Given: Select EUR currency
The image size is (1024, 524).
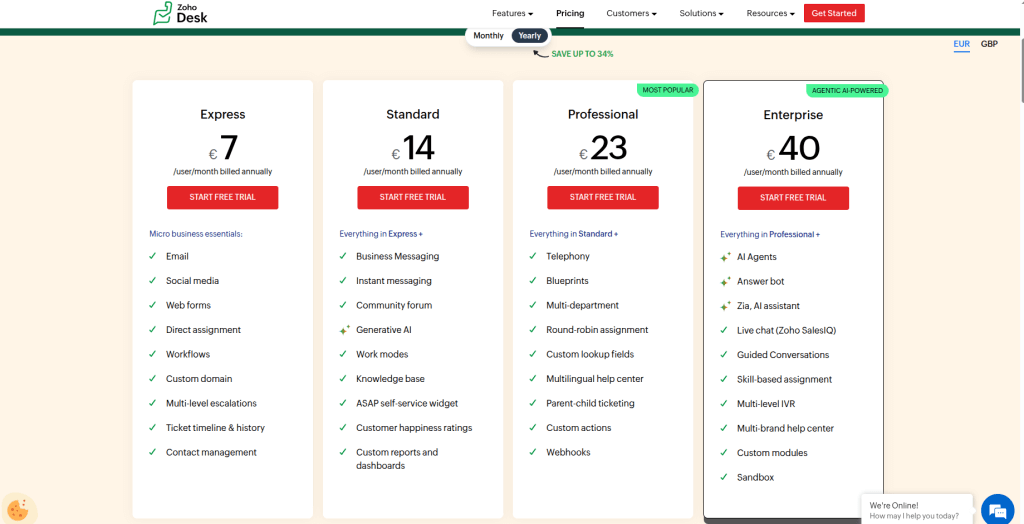Looking at the screenshot, I should click(961, 44).
